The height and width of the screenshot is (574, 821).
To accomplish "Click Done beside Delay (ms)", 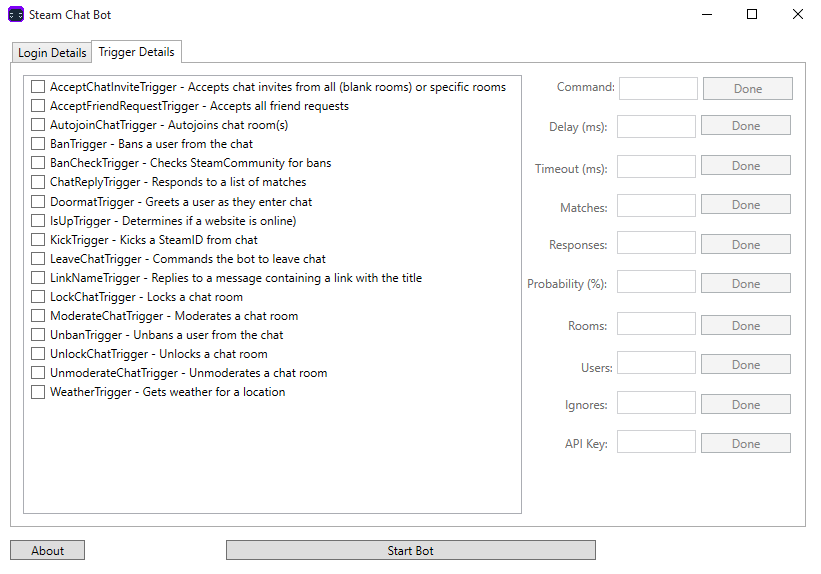I will 746,126.
